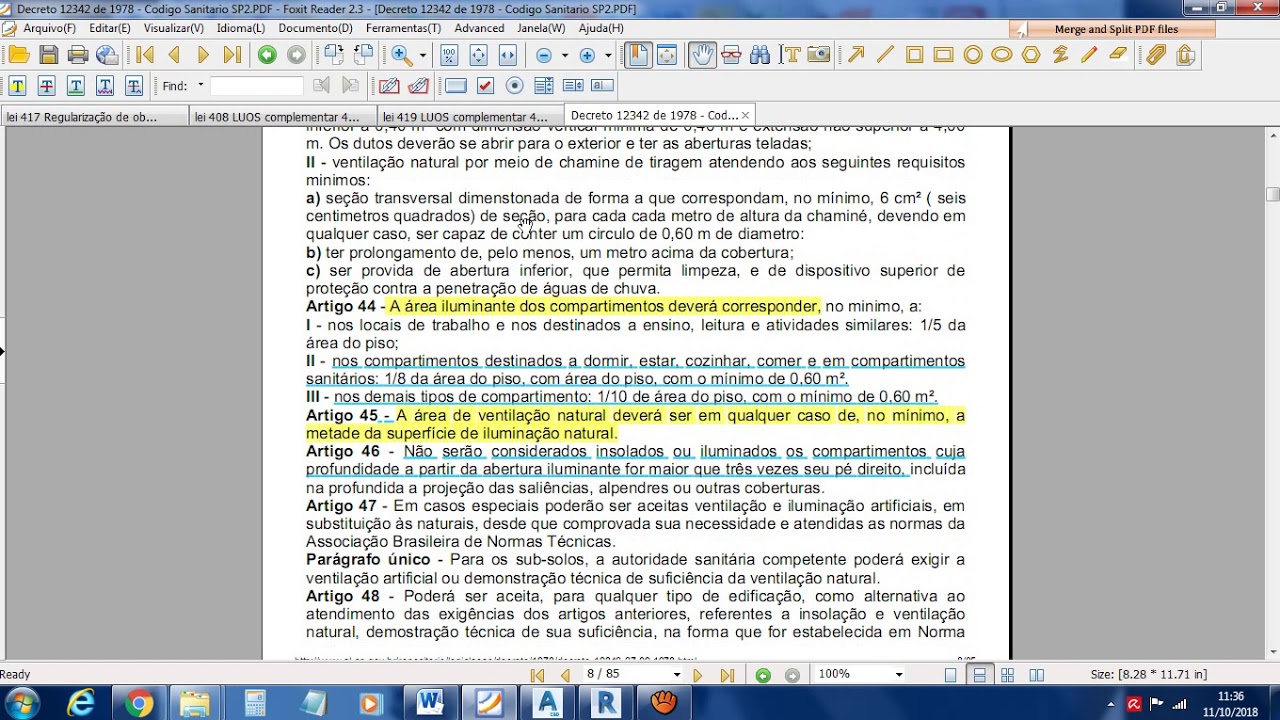This screenshot has height=720, width=1280.
Task: Open a file with the folder icon
Action: tap(18, 55)
